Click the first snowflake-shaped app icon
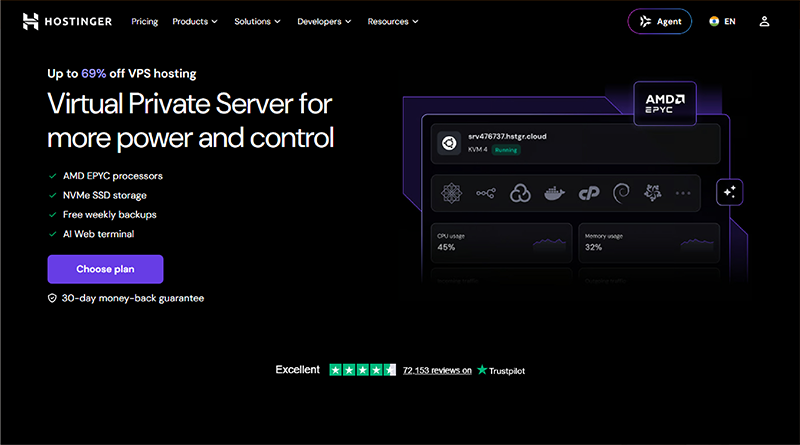Screen dimensions: 800x445 coord(452,193)
